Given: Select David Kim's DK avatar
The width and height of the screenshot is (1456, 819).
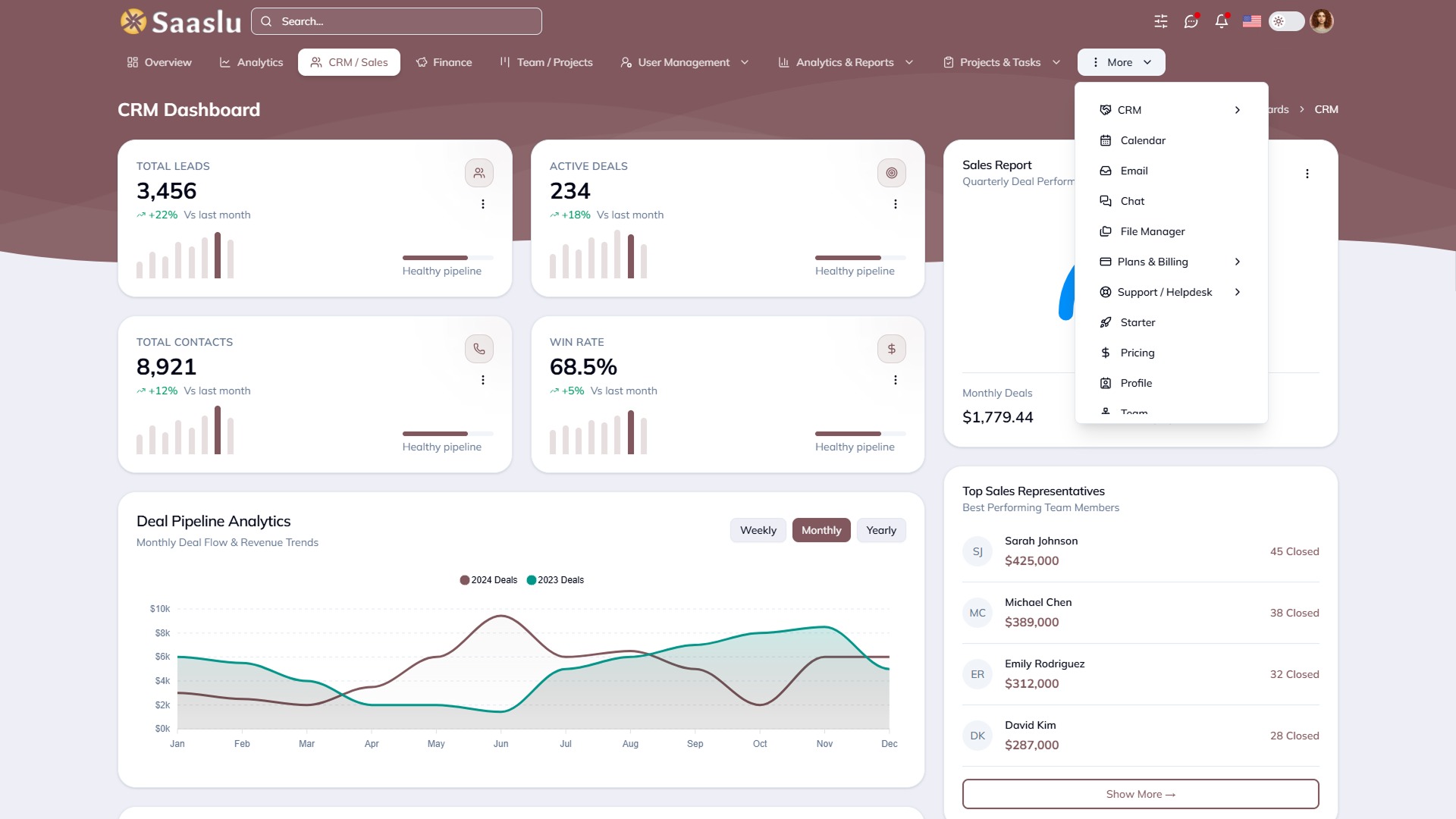Looking at the screenshot, I should (x=977, y=736).
